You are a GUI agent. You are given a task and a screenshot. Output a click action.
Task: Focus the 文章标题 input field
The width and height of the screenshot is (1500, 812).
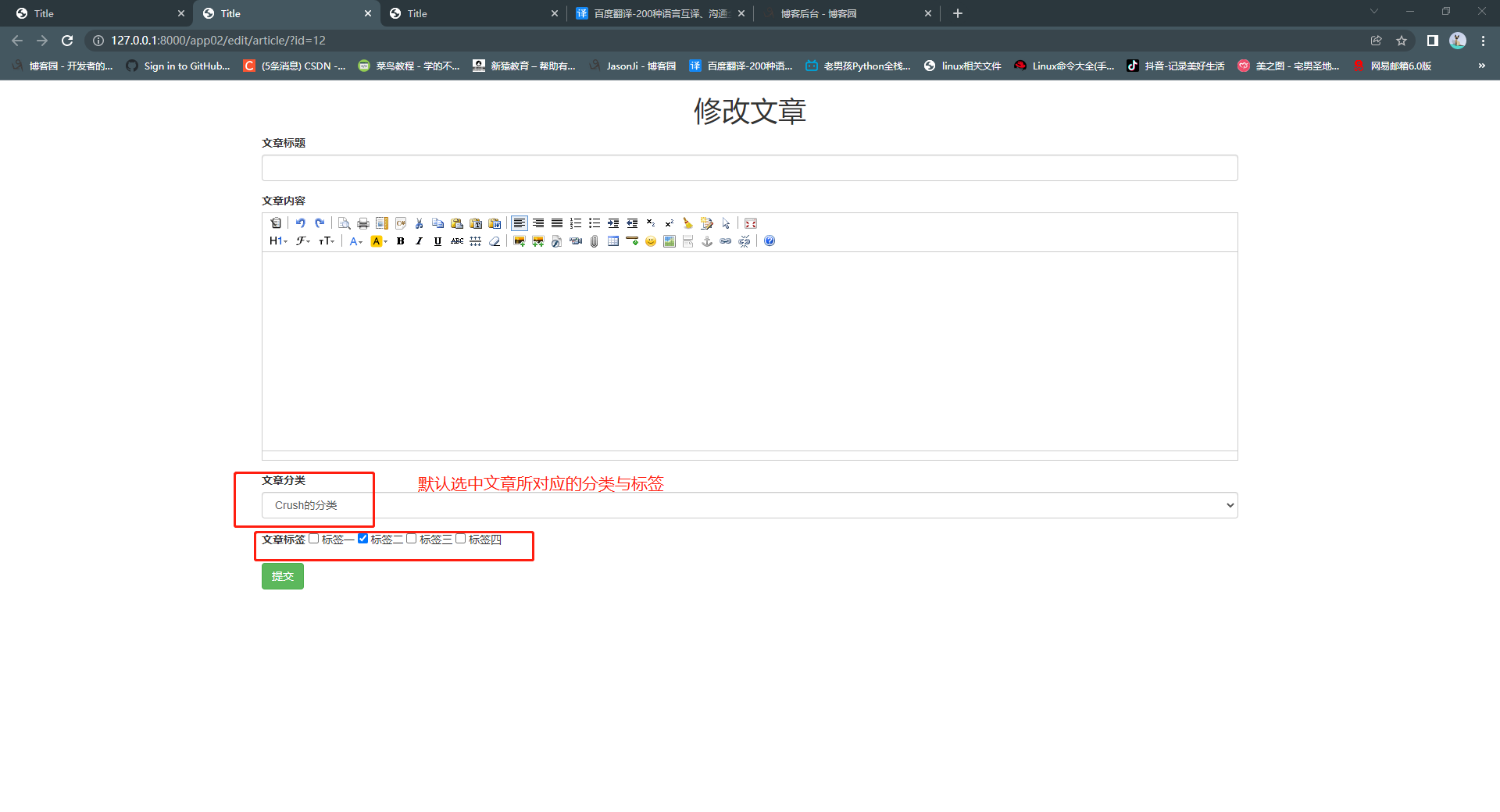click(x=749, y=168)
